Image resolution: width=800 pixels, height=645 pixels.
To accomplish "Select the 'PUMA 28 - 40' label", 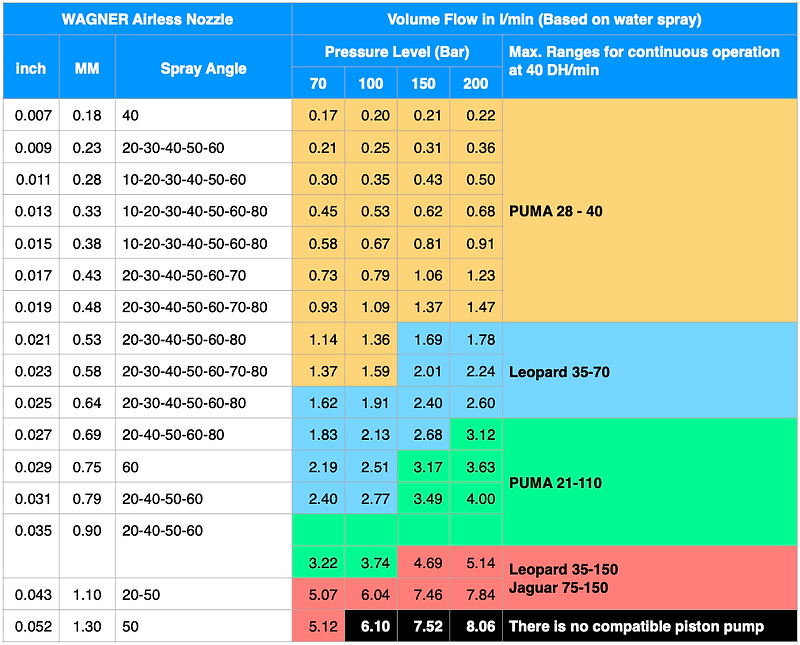I will [556, 211].
